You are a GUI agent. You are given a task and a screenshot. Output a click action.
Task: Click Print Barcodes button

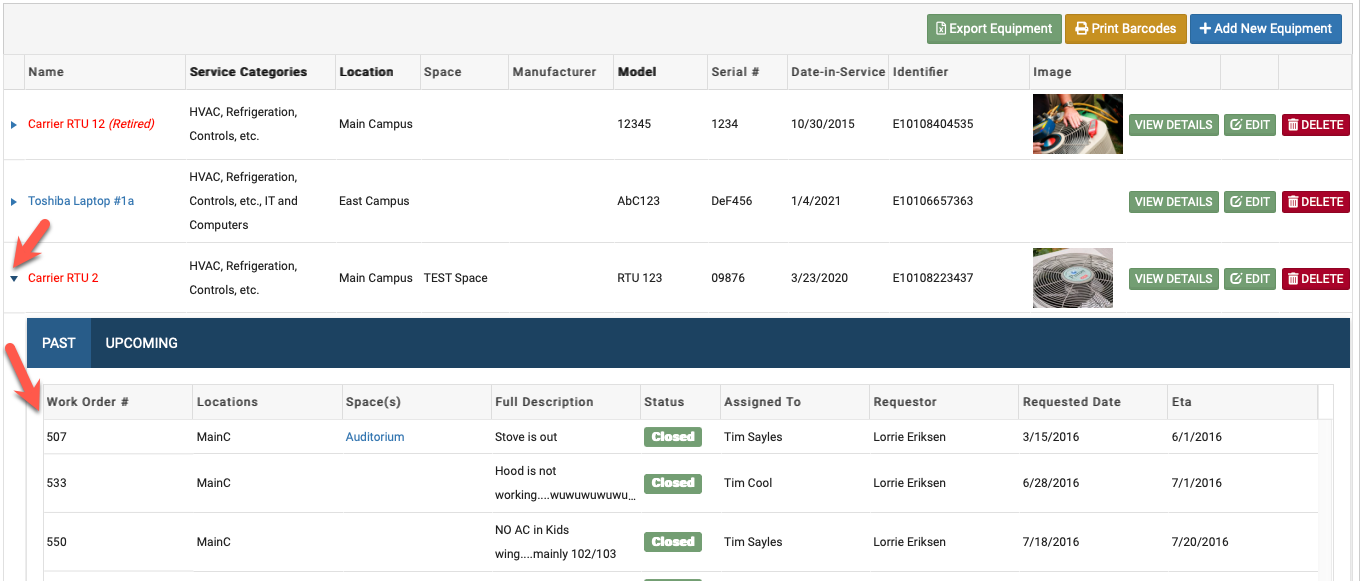pyautogui.click(x=1125, y=29)
